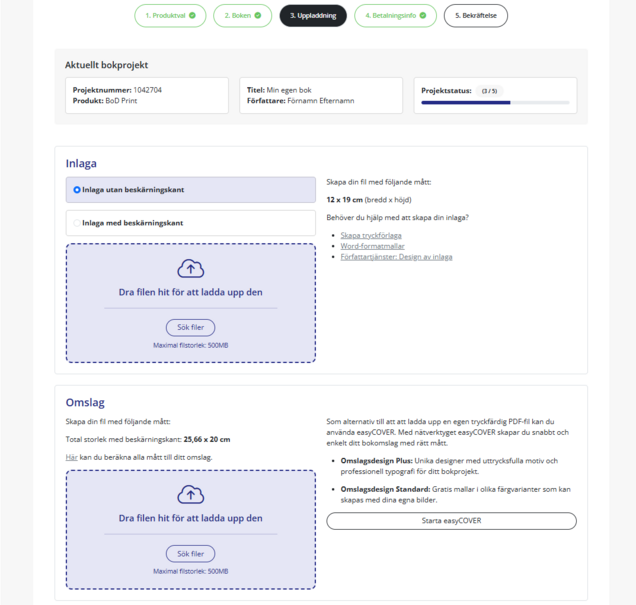Screen dimensions: 636x605
Task: Select Inlaga utan beskärningskant radio button
Action: tap(77, 189)
